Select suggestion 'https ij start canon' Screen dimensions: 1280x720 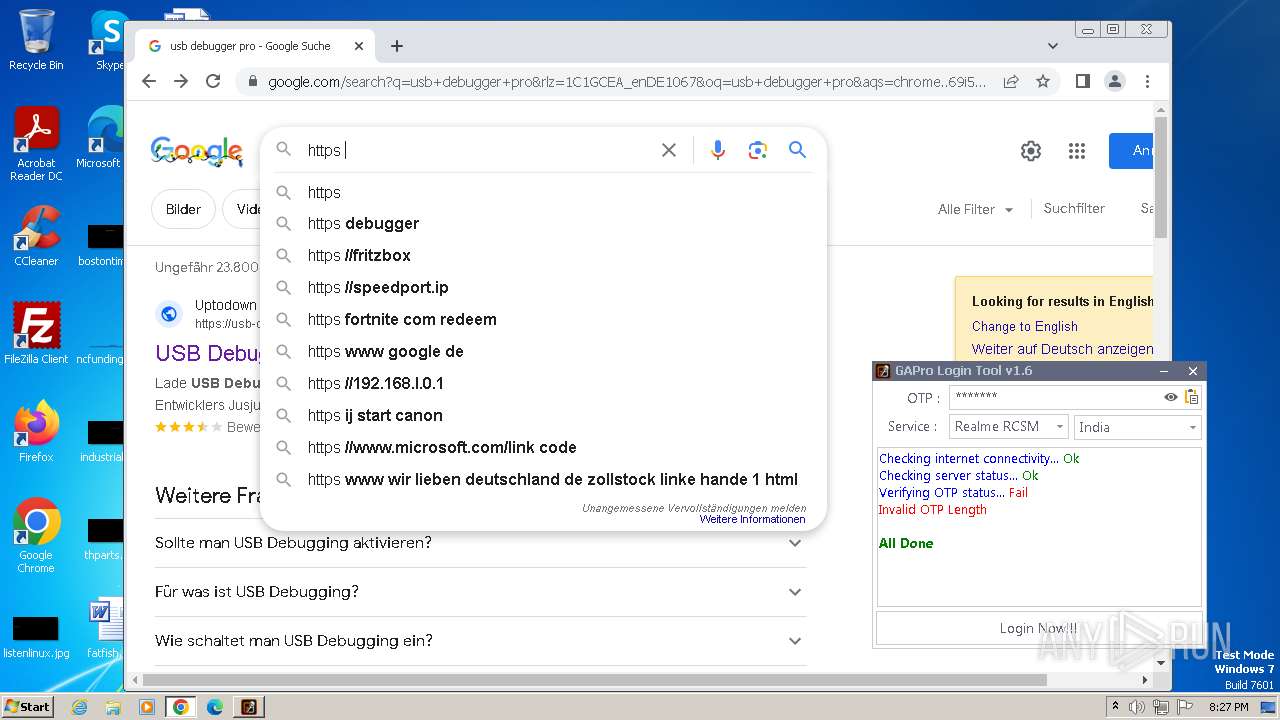pos(543,416)
